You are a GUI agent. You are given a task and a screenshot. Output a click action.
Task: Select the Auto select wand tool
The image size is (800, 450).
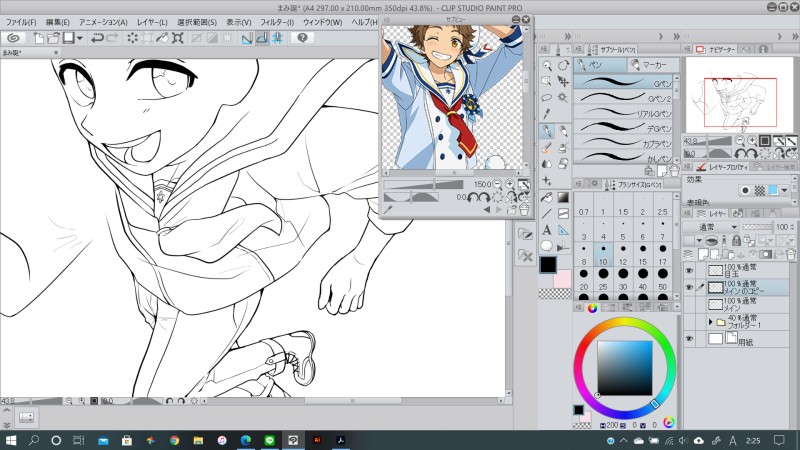click(563, 97)
